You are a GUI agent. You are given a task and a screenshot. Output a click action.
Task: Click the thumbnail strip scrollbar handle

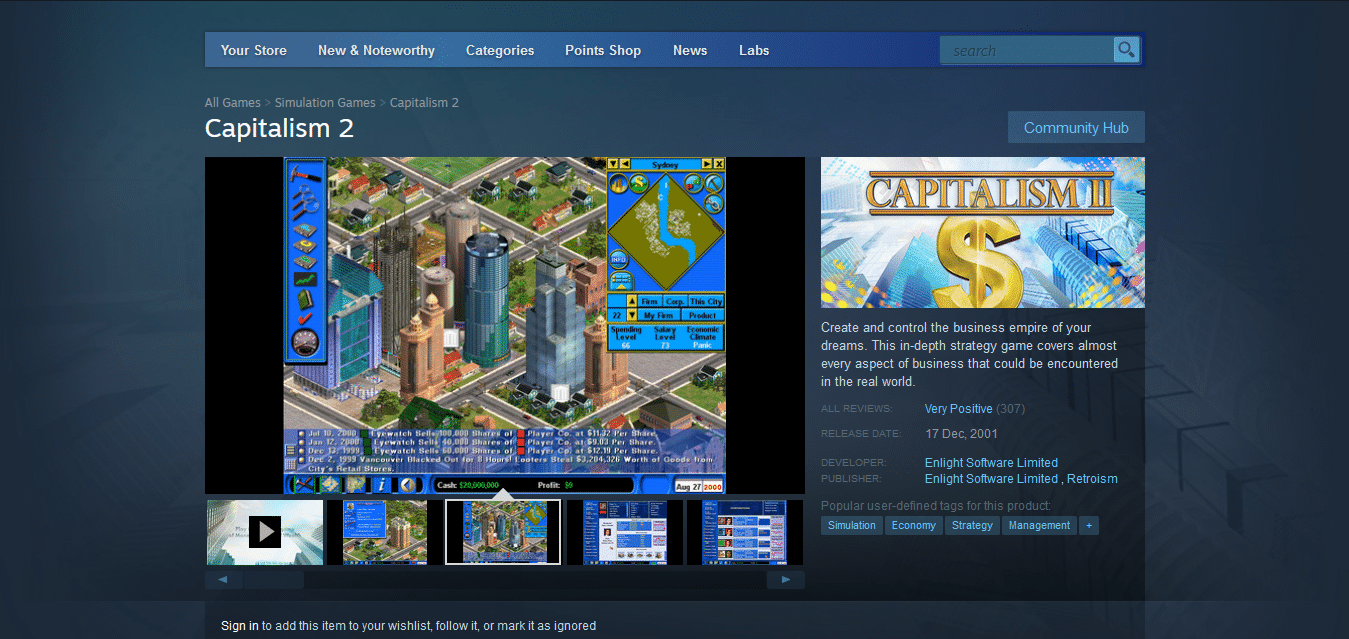[274, 580]
